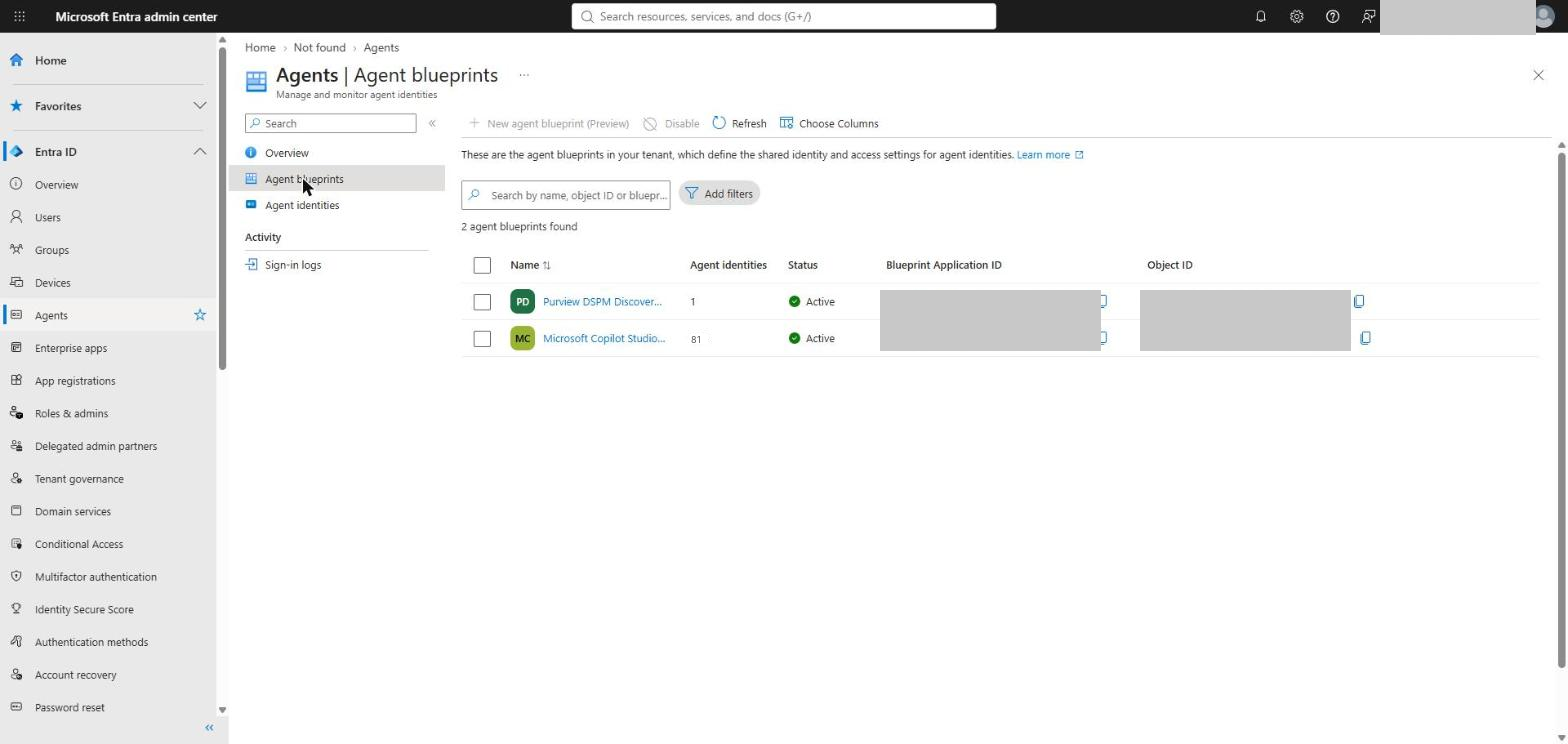Screen dimensions: 1568x744
Task: Check the Microsoft Copilot Studio row
Action: [482, 339]
